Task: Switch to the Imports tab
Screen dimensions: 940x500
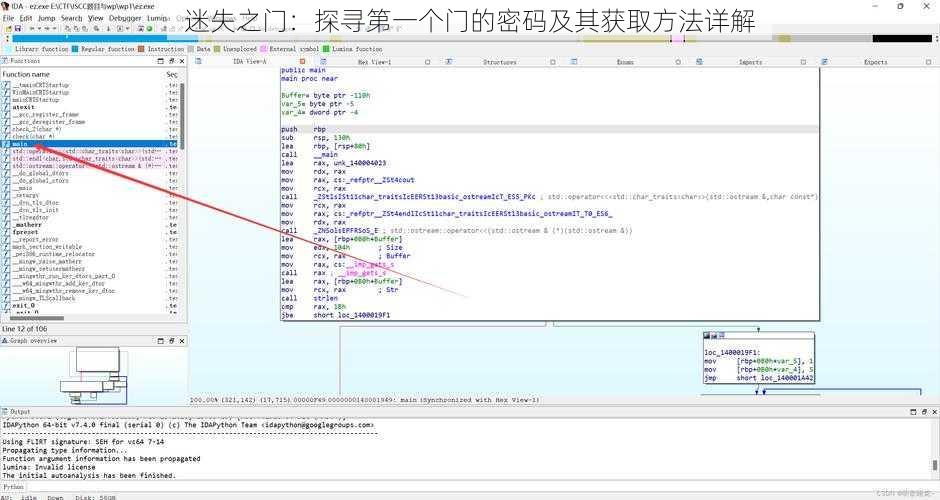Action: [751, 62]
